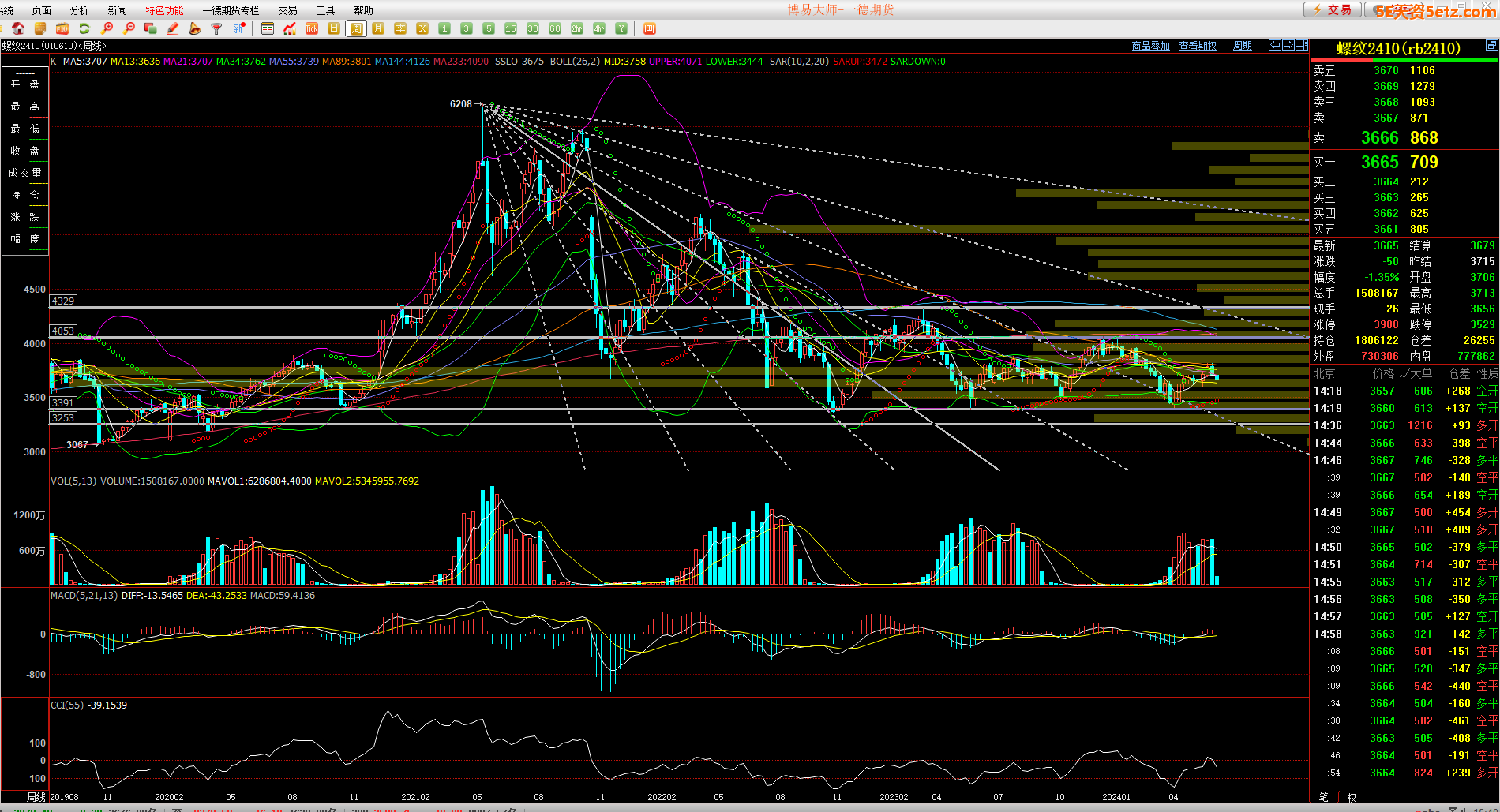Viewport: 1500px width, 812px height.
Task: Open the 页面 menu
Action: coord(41,10)
